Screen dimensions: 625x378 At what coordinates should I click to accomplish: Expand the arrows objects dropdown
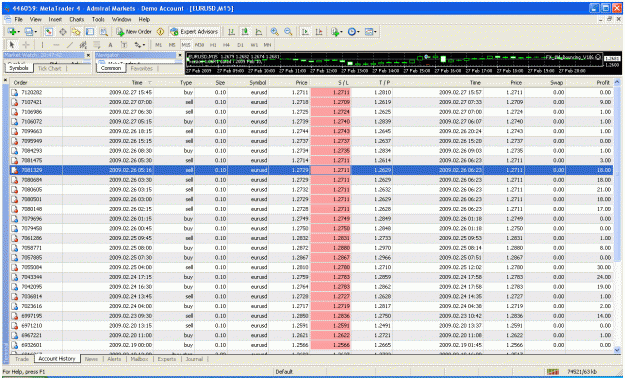pos(144,45)
